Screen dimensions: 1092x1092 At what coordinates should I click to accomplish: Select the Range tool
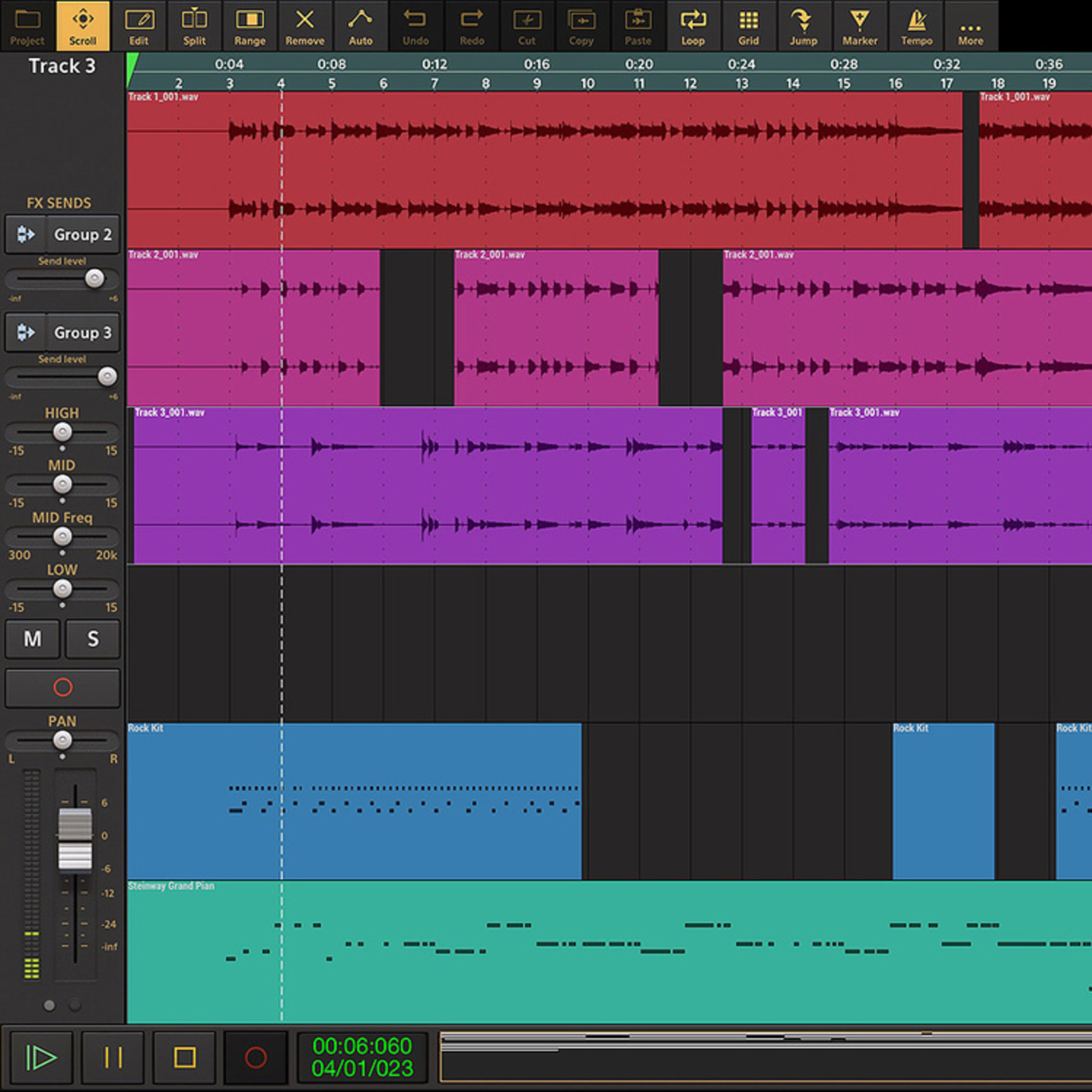[x=249, y=26]
